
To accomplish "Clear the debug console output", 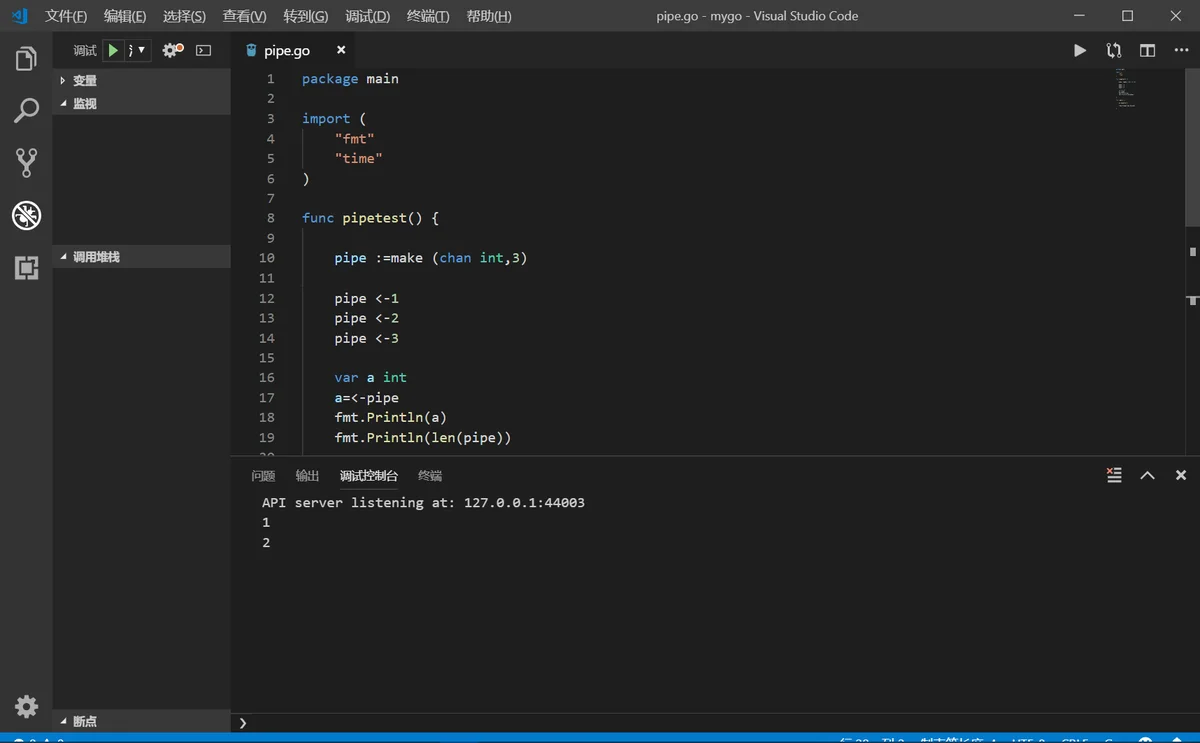I will [1114, 475].
